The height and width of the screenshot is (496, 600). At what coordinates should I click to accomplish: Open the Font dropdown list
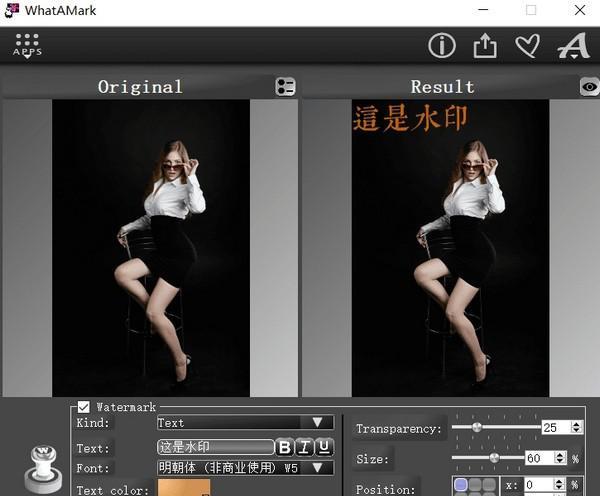click(x=245, y=467)
